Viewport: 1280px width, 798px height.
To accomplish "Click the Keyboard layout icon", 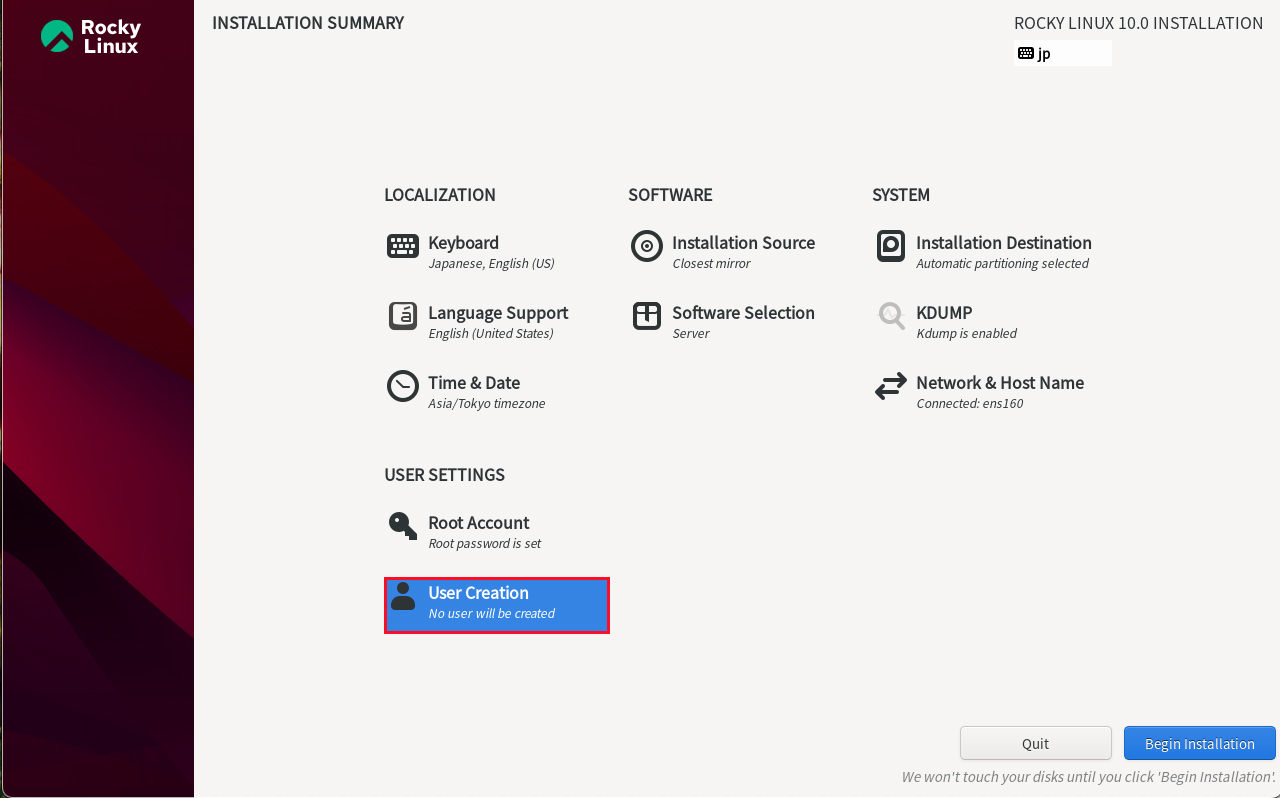I will [403, 246].
